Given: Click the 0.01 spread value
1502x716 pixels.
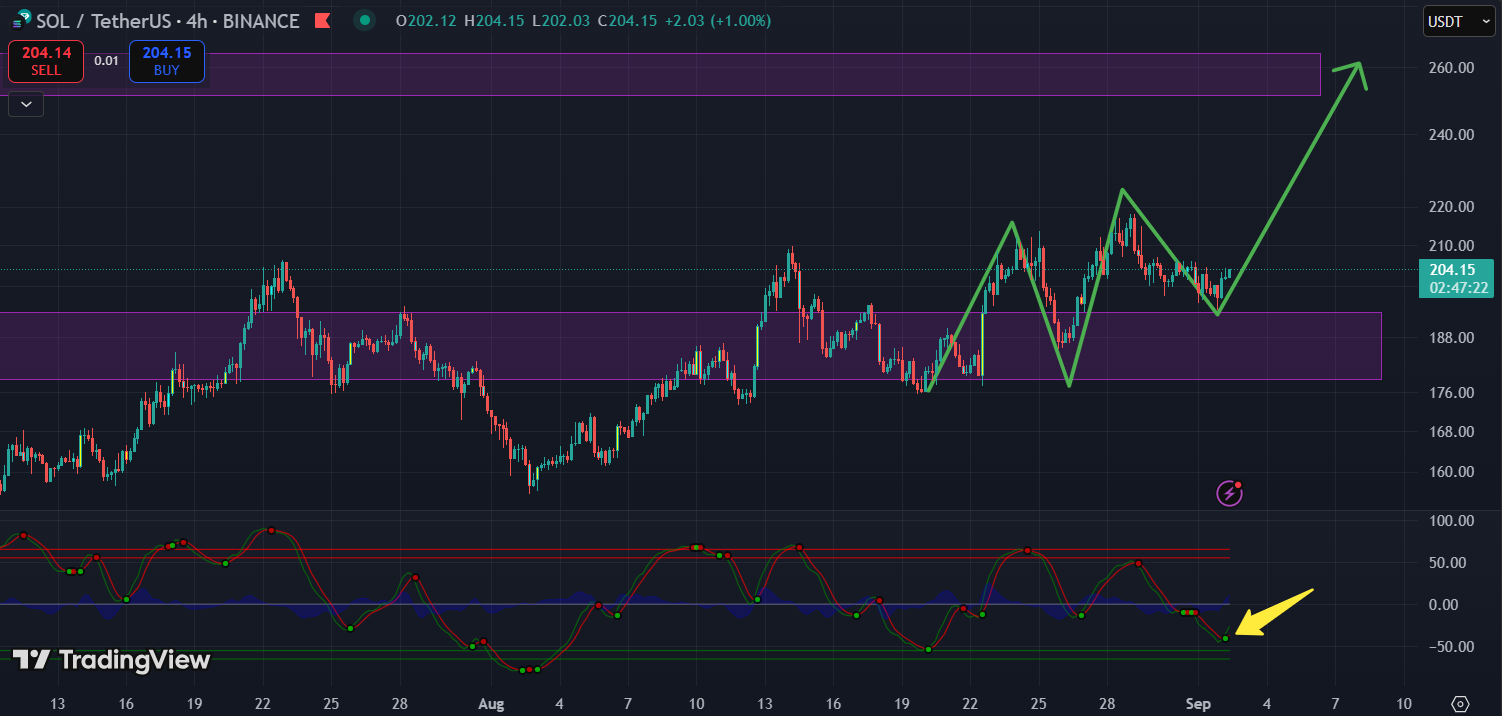Looking at the screenshot, I should (106, 61).
